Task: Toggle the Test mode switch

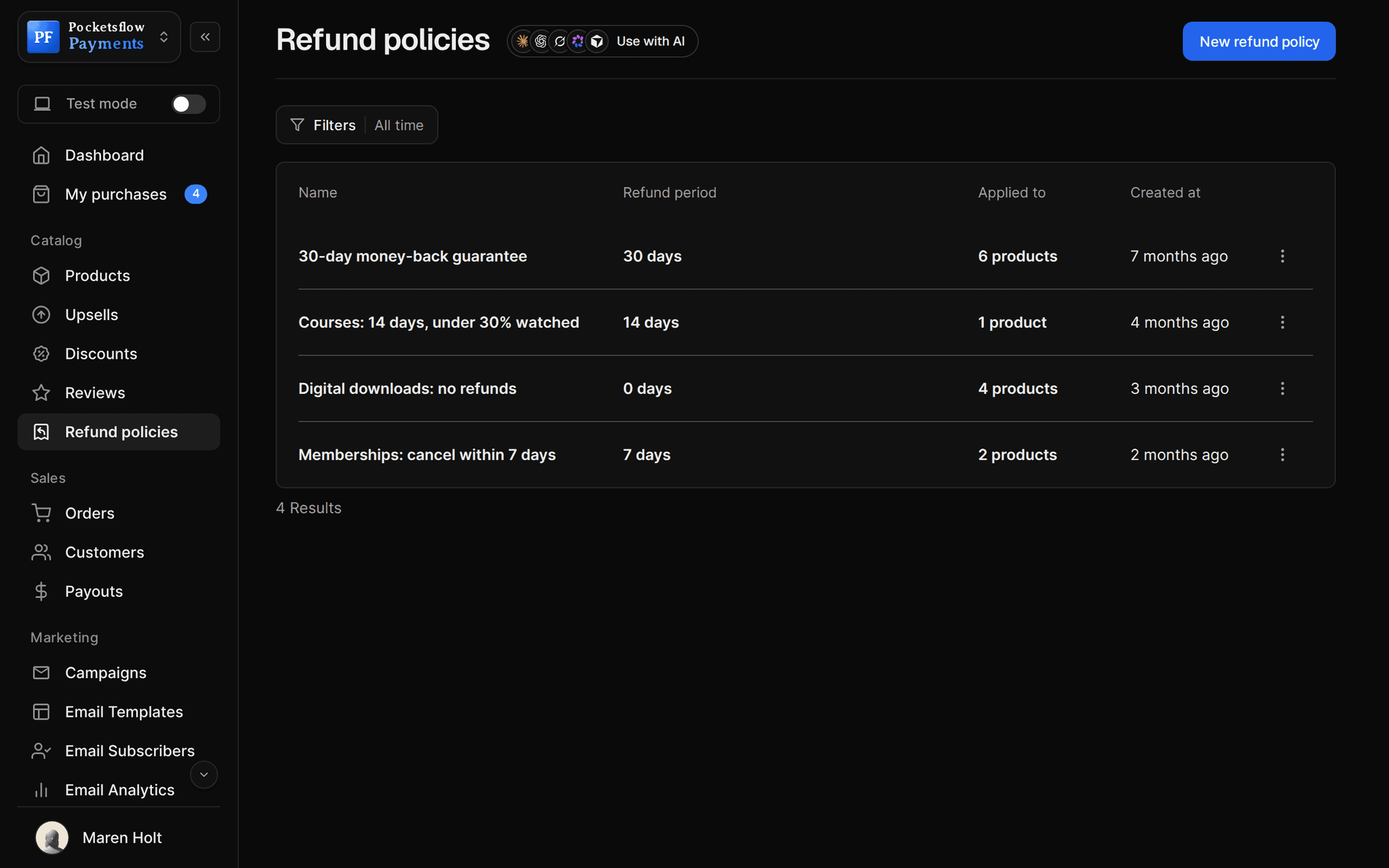Action: pos(189,104)
